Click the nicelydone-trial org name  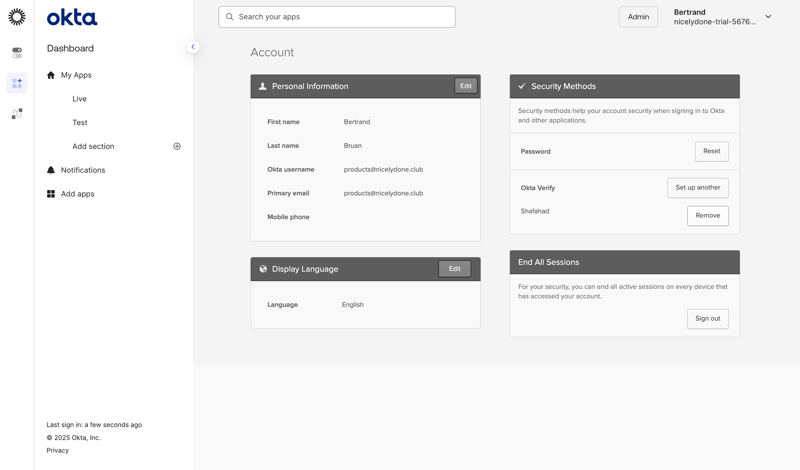715,22
